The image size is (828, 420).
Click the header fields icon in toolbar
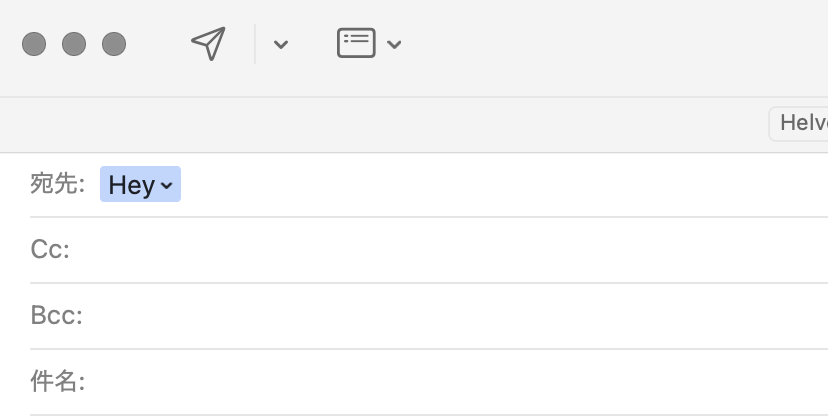click(356, 43)
